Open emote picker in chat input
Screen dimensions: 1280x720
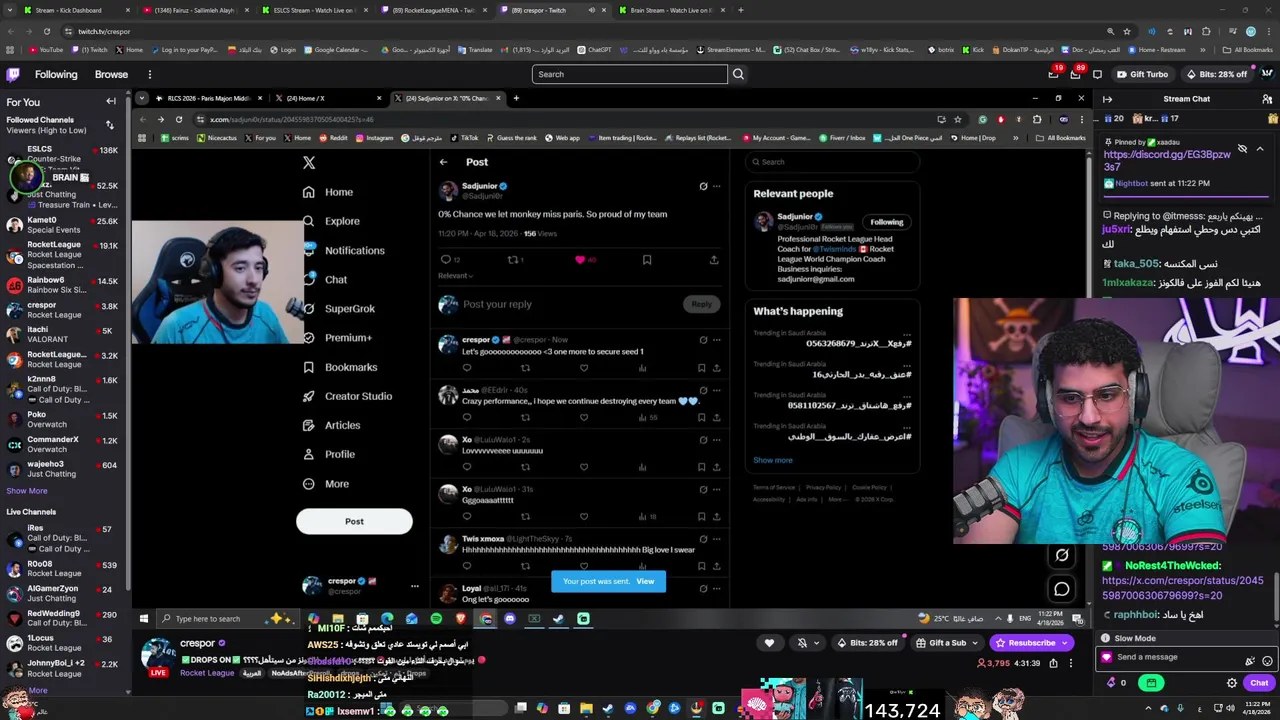[x=1267, y=660]
